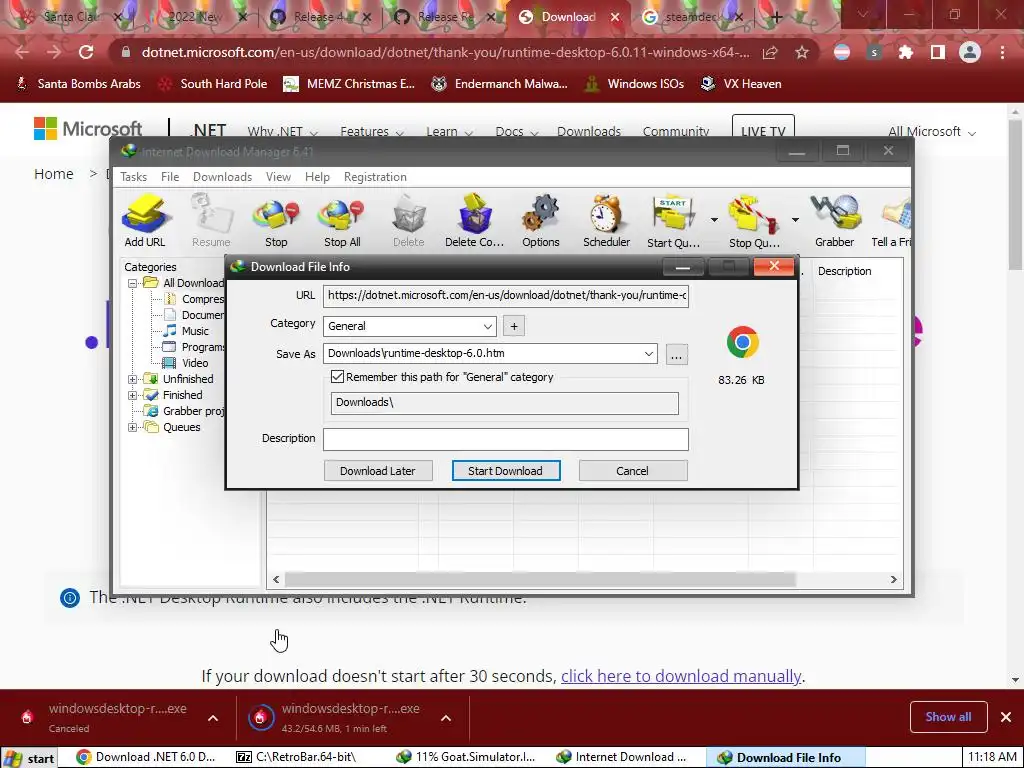This screenshot has height=768, width=1024.
Task: Click the browse ellipsis button for Save As
Action: click(677, 355)
